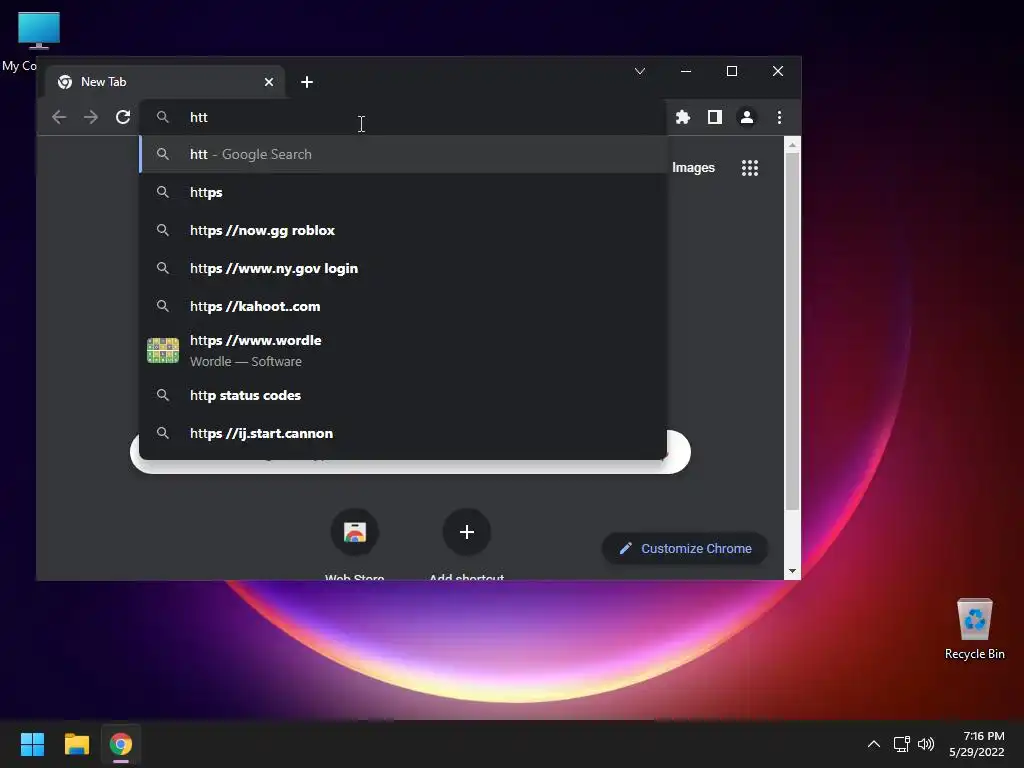This screenshot has width=1024, height=768.
Task: Select 'https //now.gg roblox' suggestion
Action: click(403, 231)
